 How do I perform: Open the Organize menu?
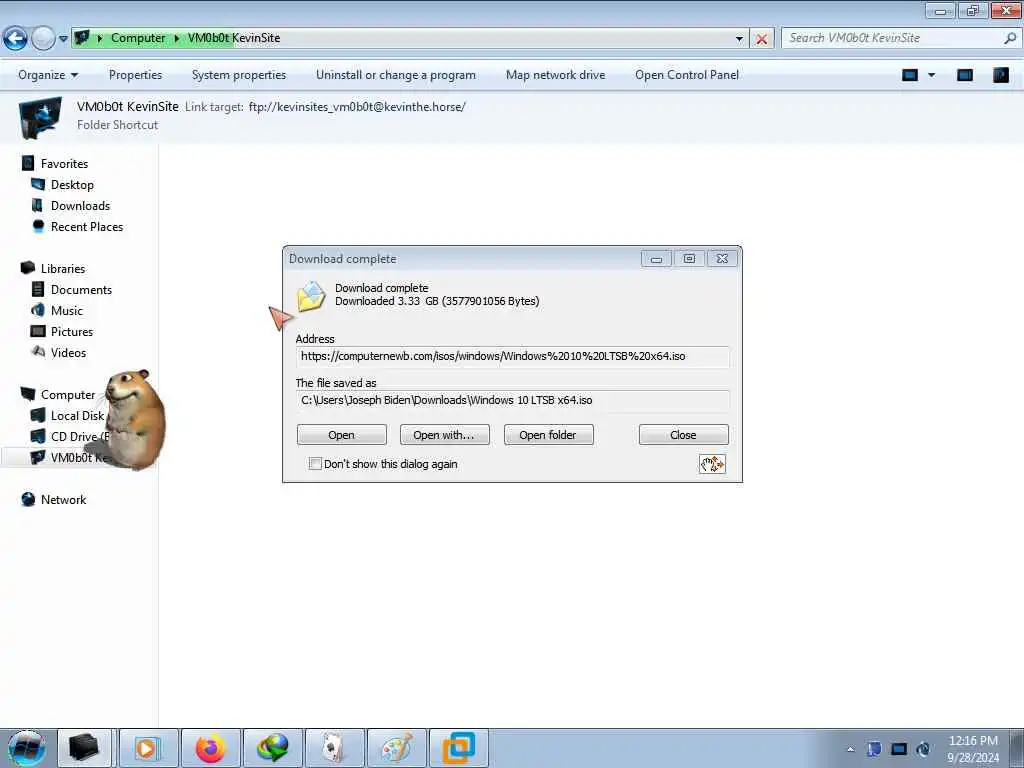48,75
